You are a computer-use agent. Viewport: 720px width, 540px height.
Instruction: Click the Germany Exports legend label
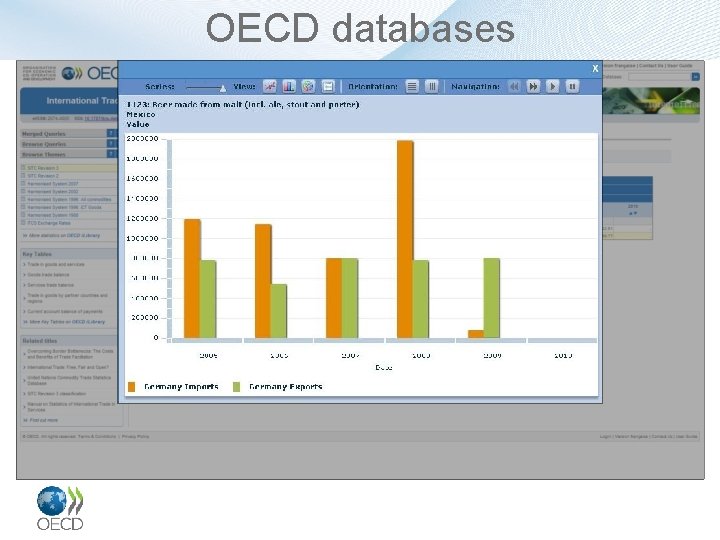(286, 387)
